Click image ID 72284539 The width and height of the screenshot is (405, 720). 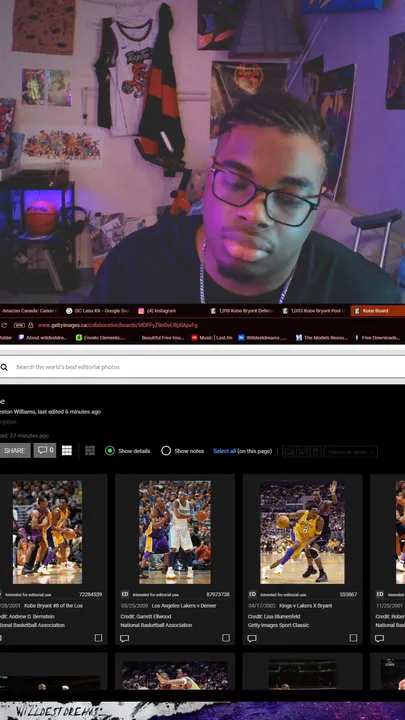click(90, 594)
